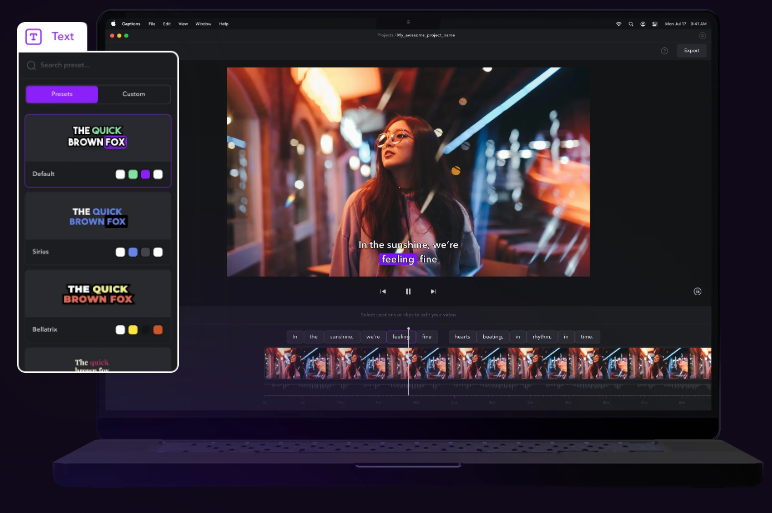772x513 pixels.
Task: Select the "fine" caption word chip
Action: (427, 337)
